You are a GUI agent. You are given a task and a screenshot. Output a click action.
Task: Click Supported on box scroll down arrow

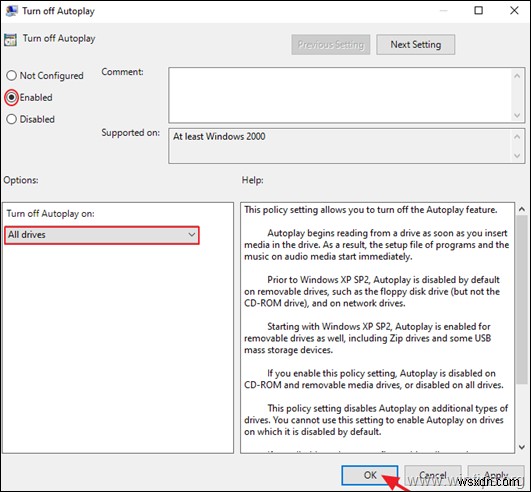tap(517, 155)
